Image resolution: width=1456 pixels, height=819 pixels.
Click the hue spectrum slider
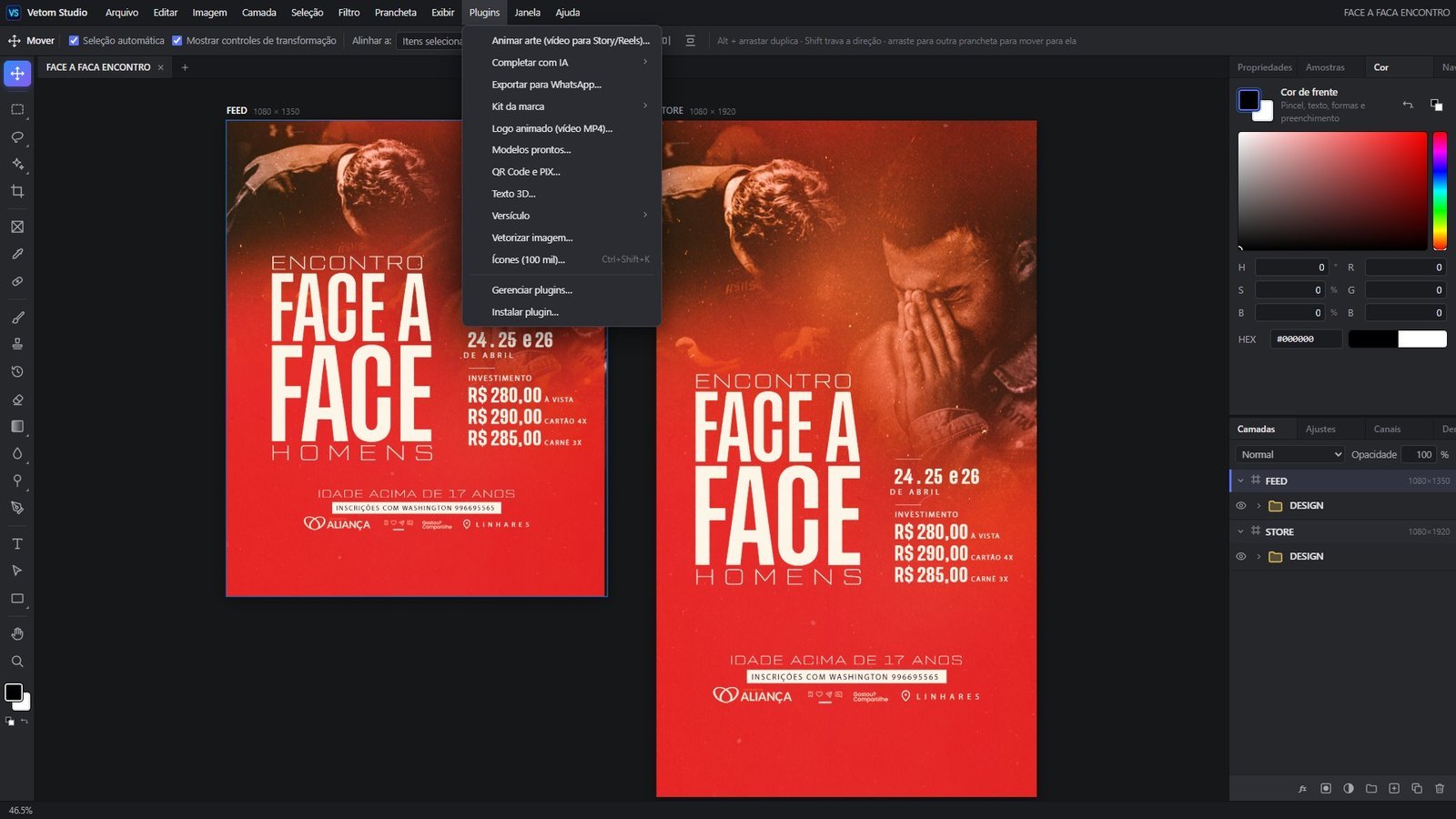[1440, 191]
